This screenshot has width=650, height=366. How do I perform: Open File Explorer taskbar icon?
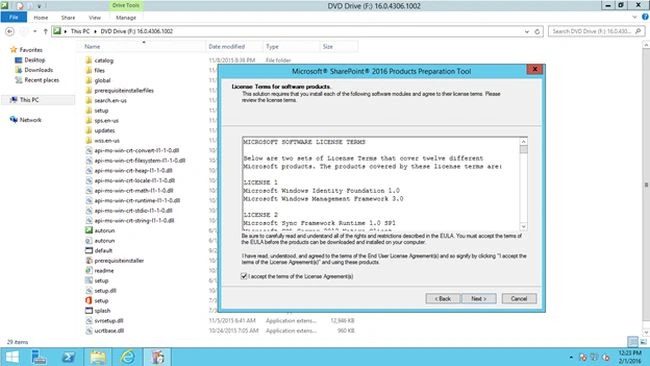tap(98, 357)
